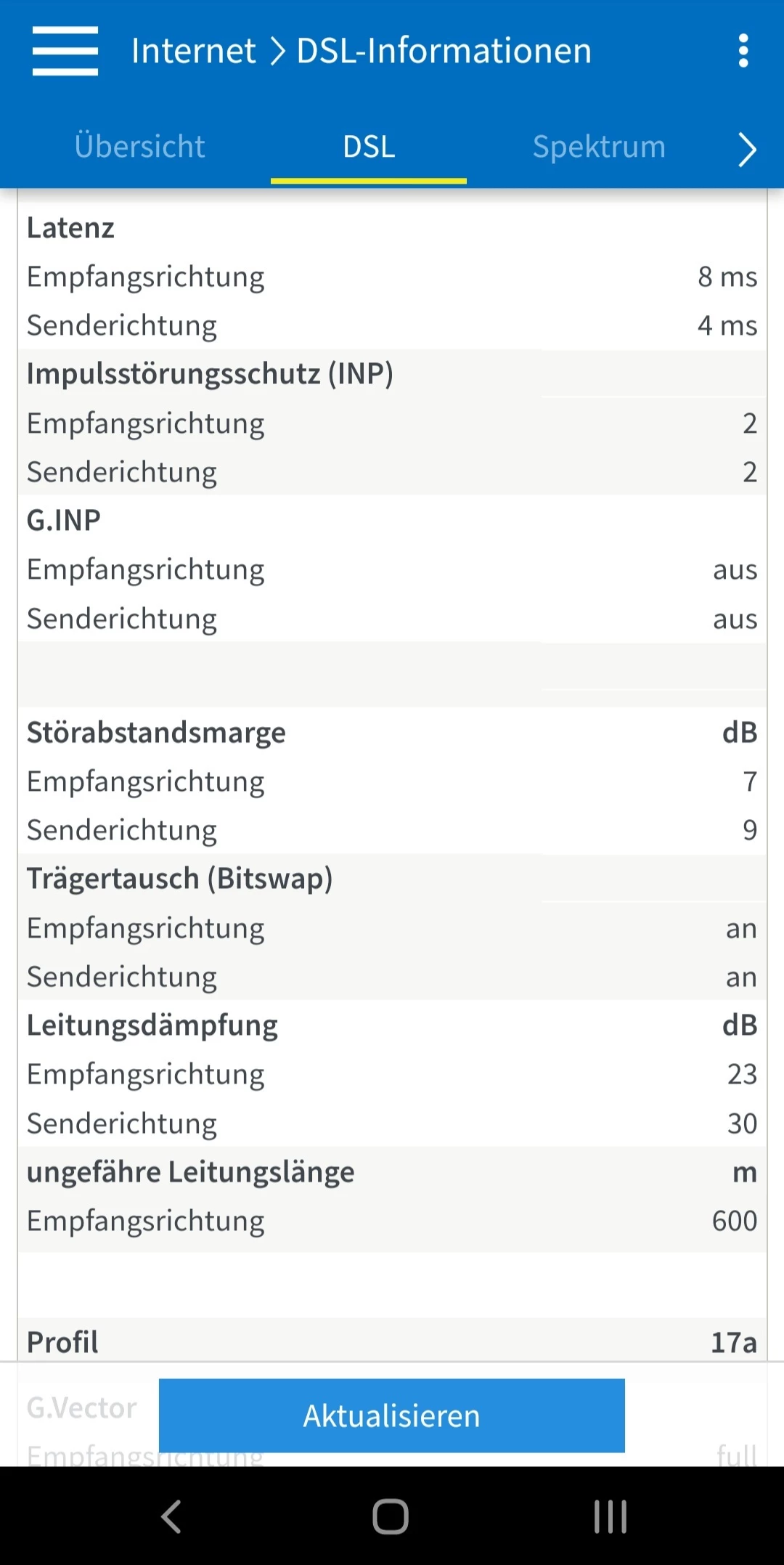784x1565 pixels.
Task: Select the Profil 17a row
Action: click(392, 1342)
